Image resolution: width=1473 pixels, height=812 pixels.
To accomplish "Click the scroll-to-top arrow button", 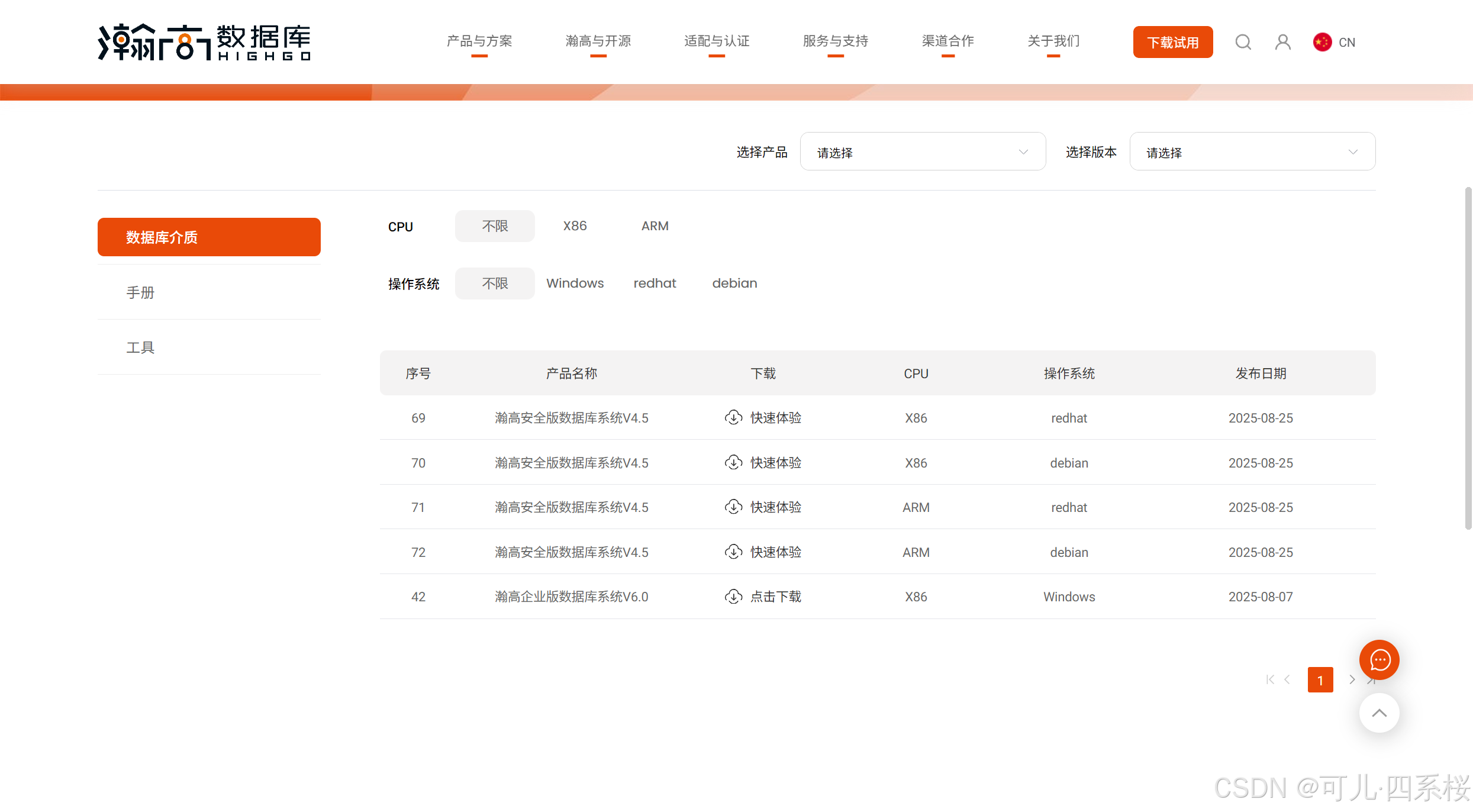I will [1379, 713].
